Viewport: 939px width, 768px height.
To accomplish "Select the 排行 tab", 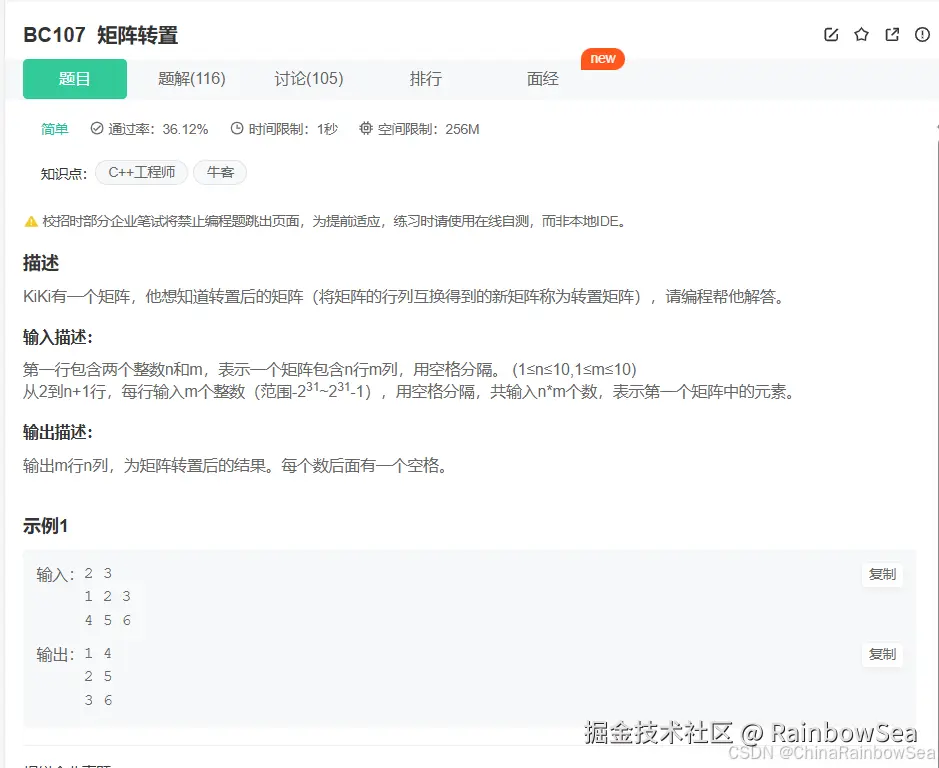I will click(426, 78).
